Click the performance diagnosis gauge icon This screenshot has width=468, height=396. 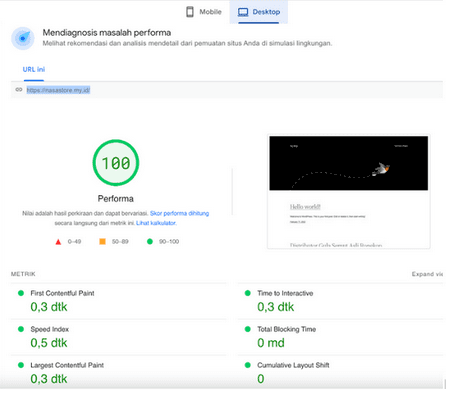(23, 38)
